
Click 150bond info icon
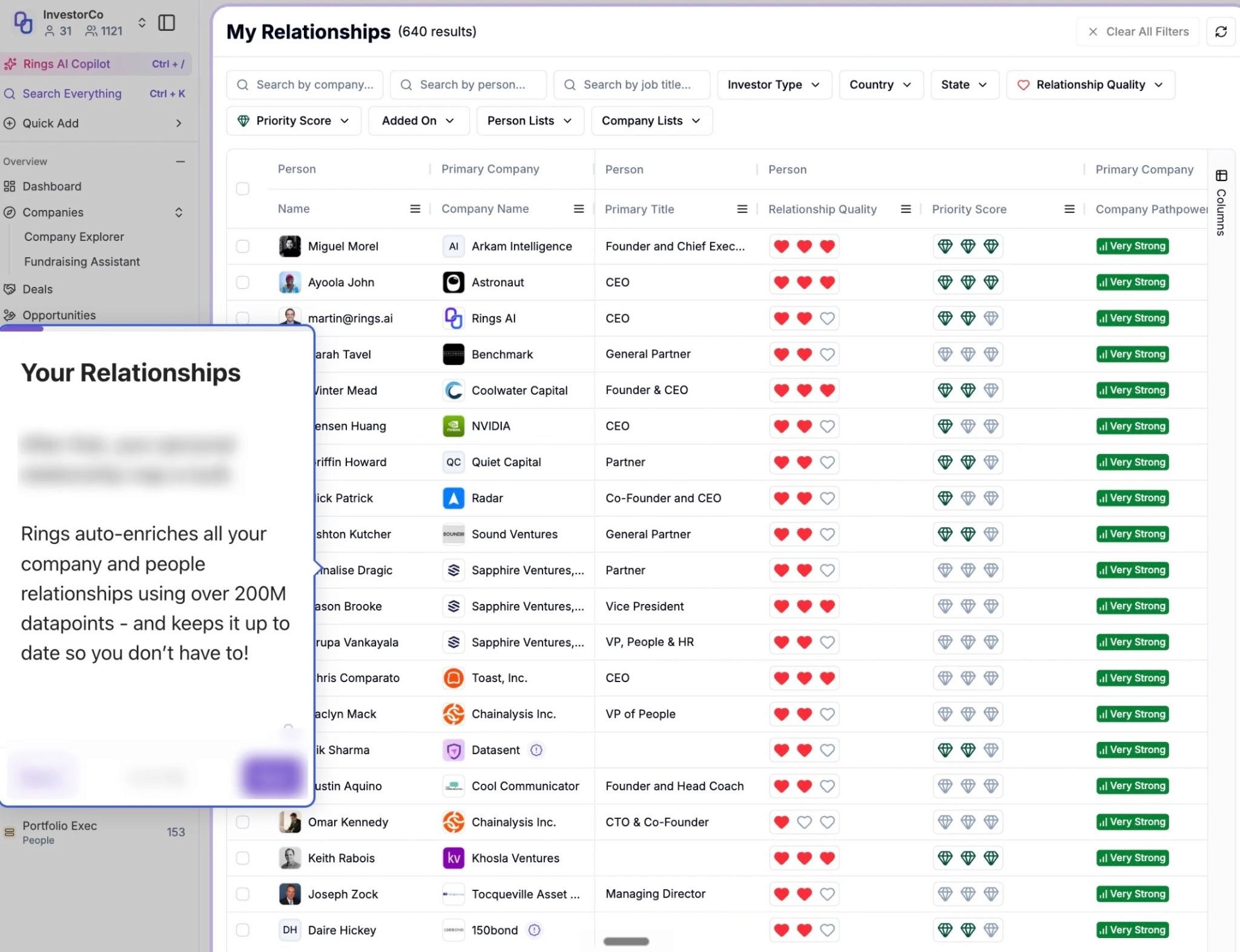click(x=534, y=930)
